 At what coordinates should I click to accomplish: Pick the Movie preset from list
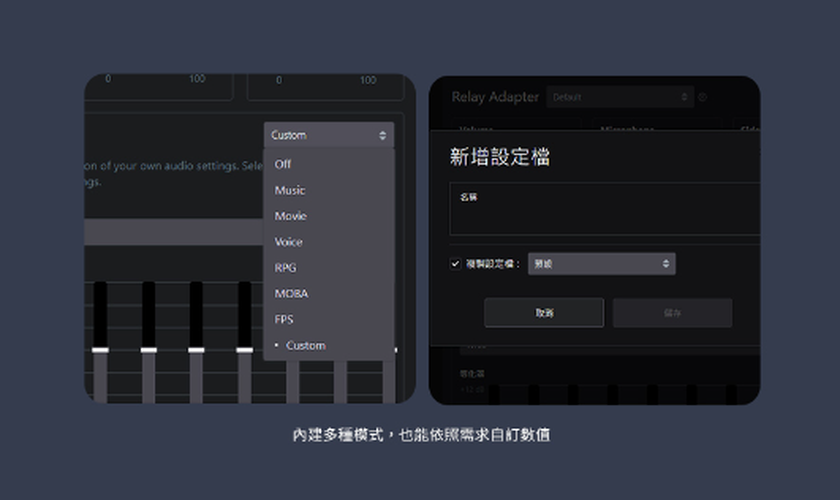[x=291, y=216]
